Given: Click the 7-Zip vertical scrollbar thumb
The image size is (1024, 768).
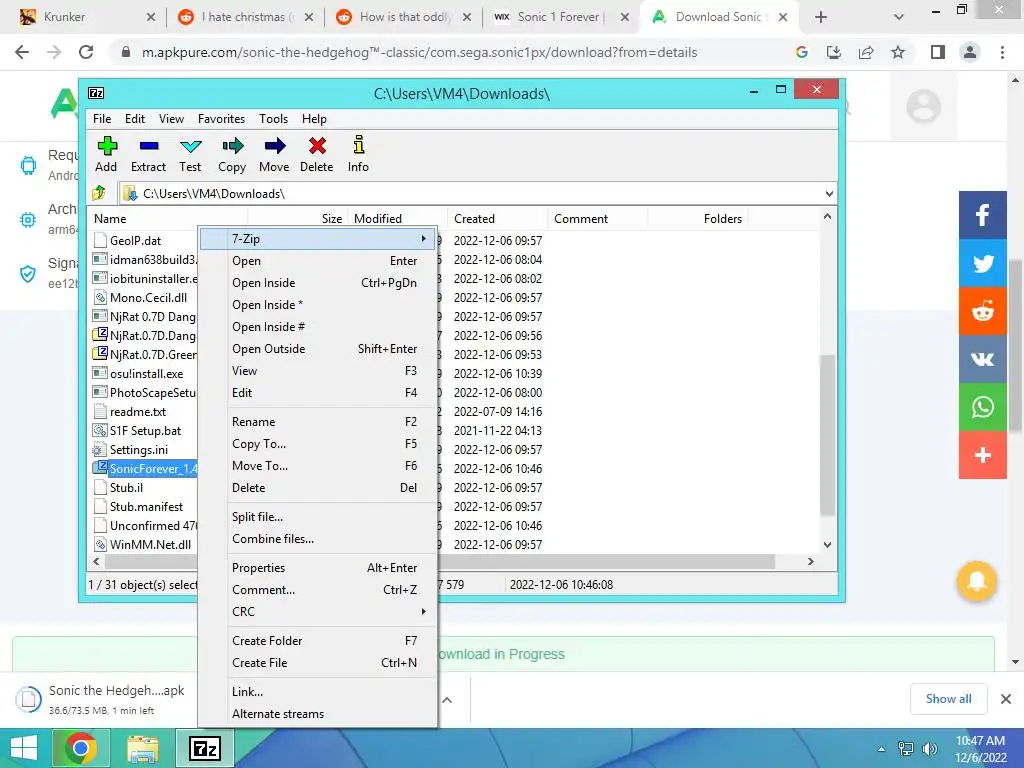Looking at the screenshot, I should point(827,435).
